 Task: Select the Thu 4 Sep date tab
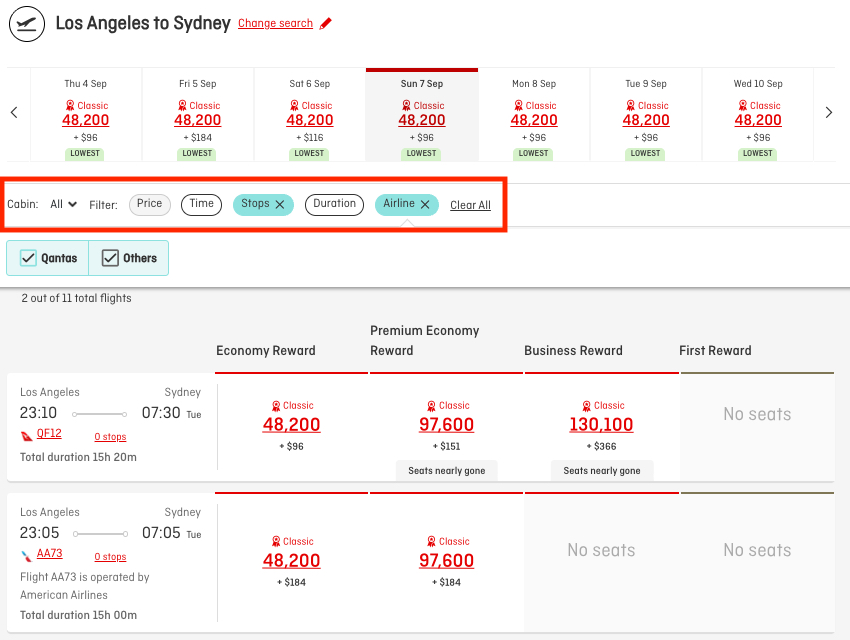86,115
